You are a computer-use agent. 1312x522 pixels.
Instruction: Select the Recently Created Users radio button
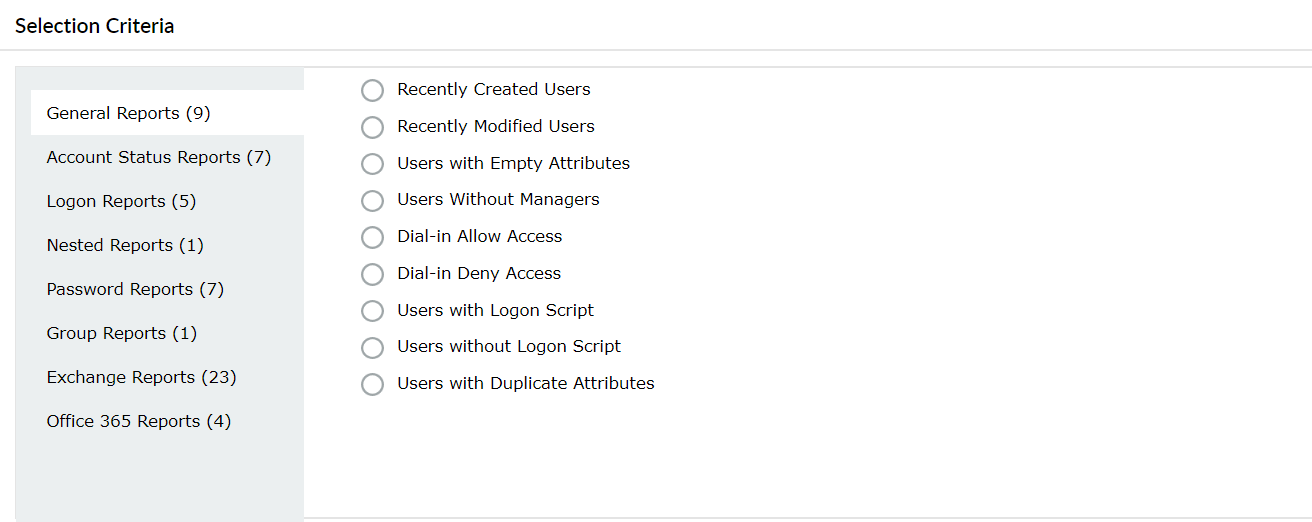pos(372,90)
